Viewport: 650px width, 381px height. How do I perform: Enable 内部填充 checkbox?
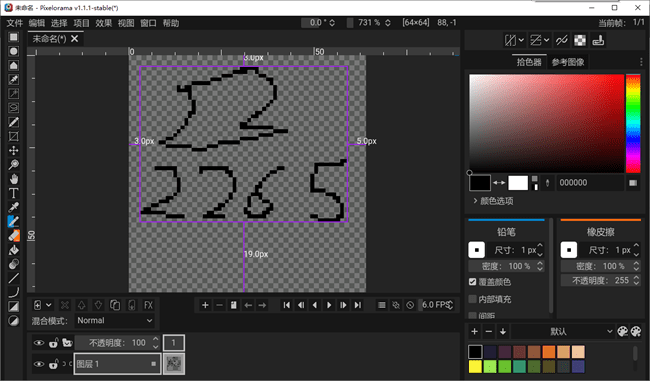[473, 299]
